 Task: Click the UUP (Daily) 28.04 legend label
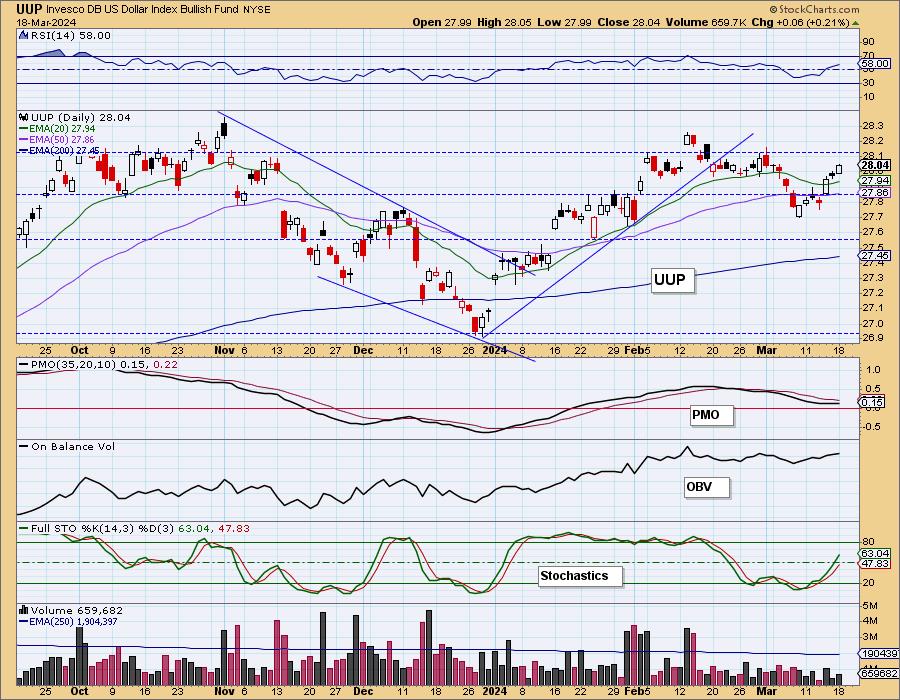[80, 118]
